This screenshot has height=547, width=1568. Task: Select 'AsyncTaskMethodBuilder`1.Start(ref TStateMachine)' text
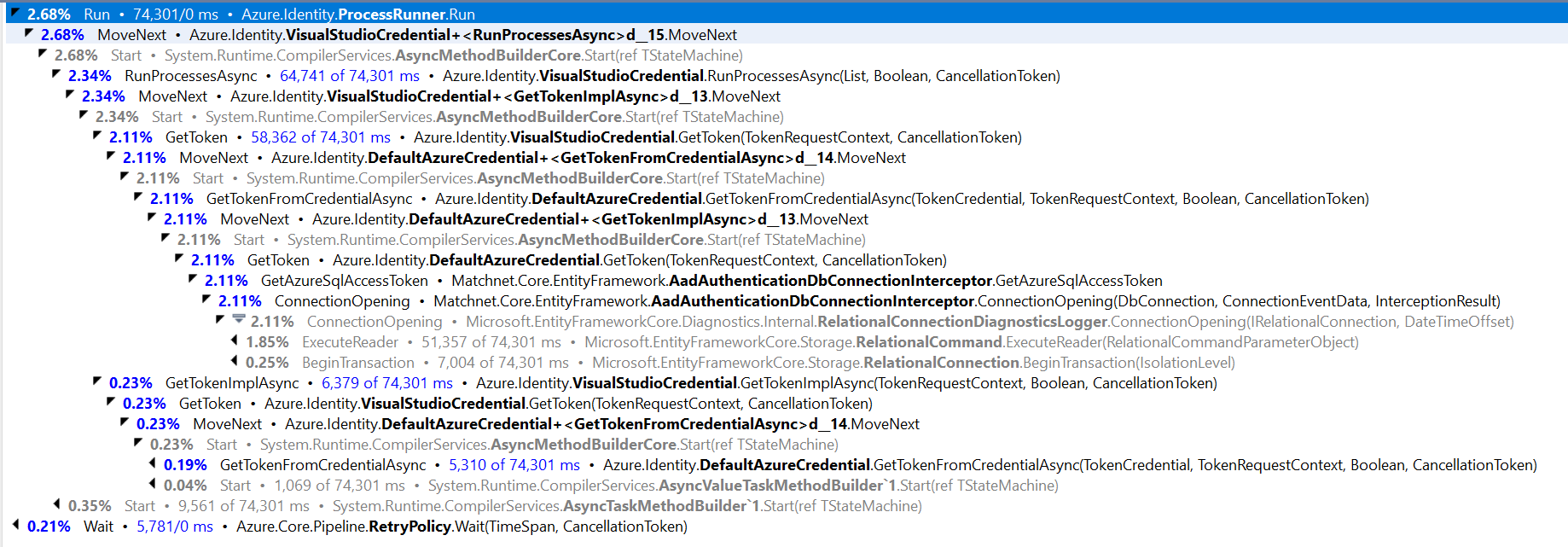pyautogui.click(x=743, y=506)
